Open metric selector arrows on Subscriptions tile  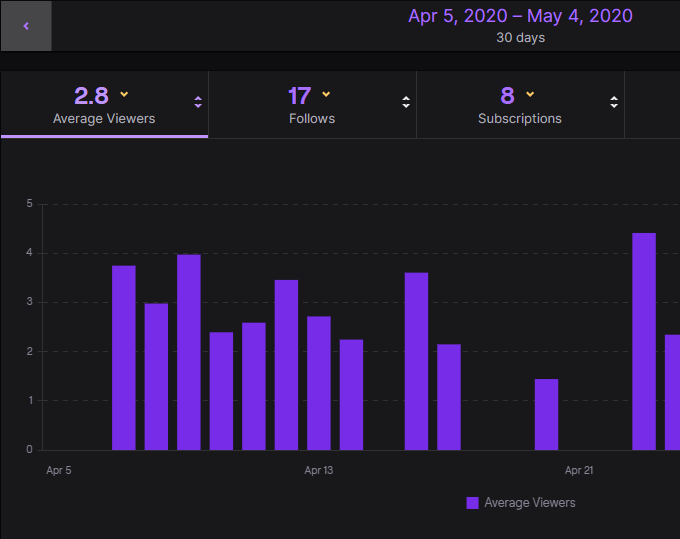(614, 102)
